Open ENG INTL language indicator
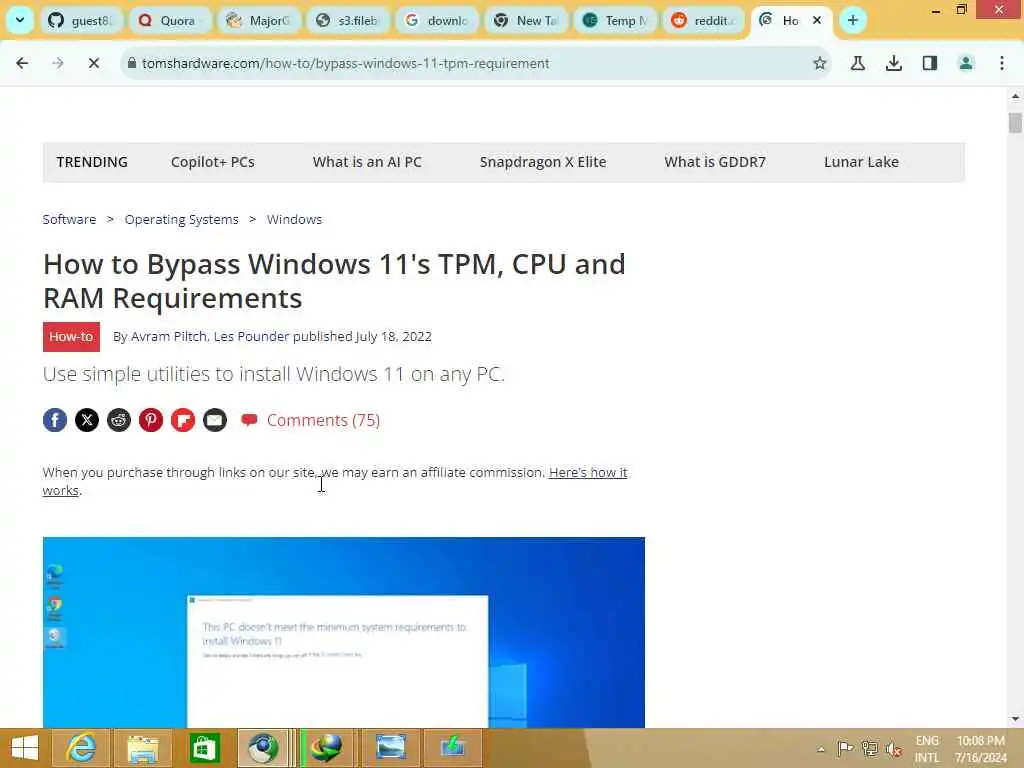The image size is (1024, 768). point(927,748)
